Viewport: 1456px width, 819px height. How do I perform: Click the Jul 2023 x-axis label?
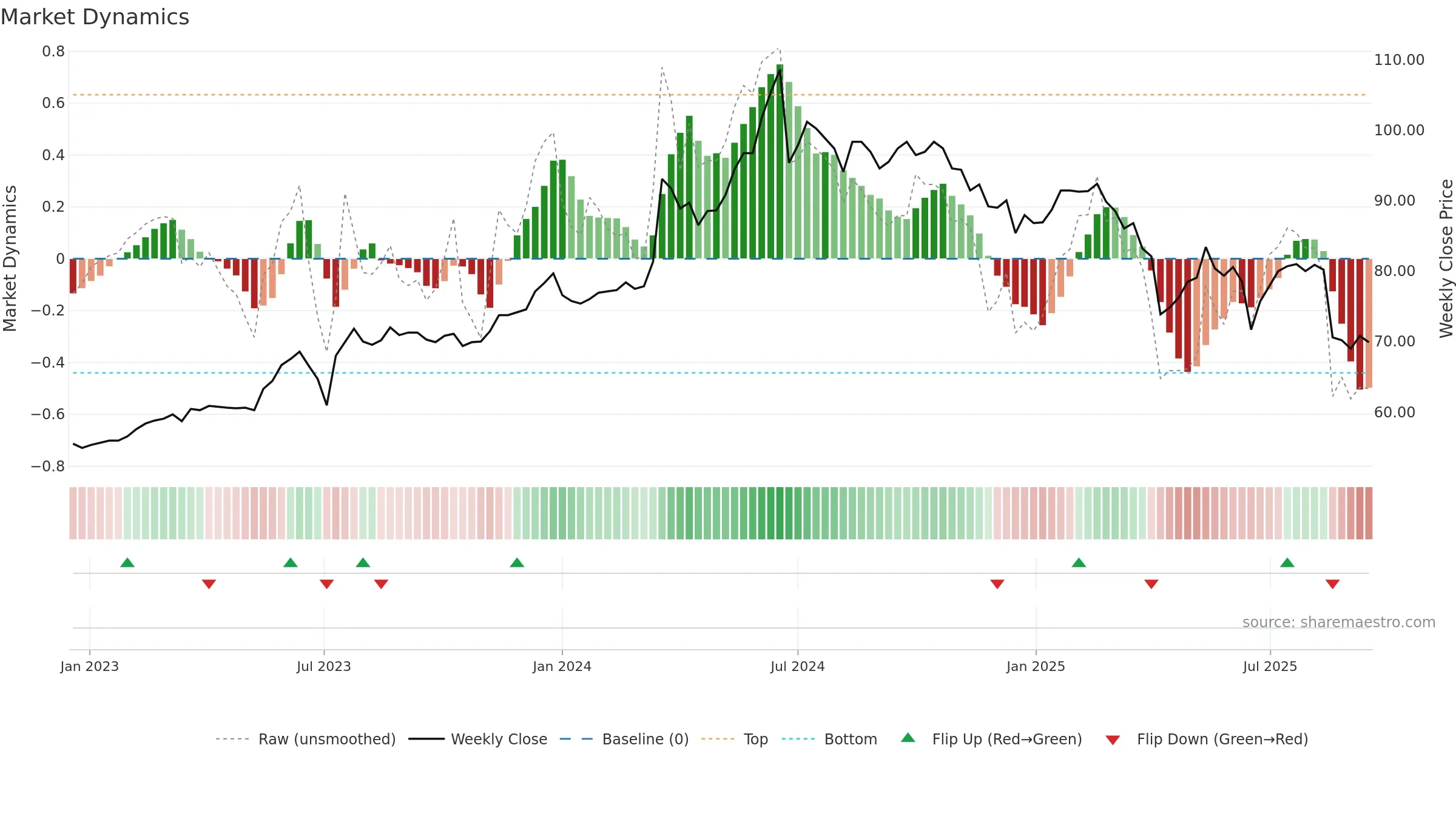pyautogui.click(x=324, y=666)
